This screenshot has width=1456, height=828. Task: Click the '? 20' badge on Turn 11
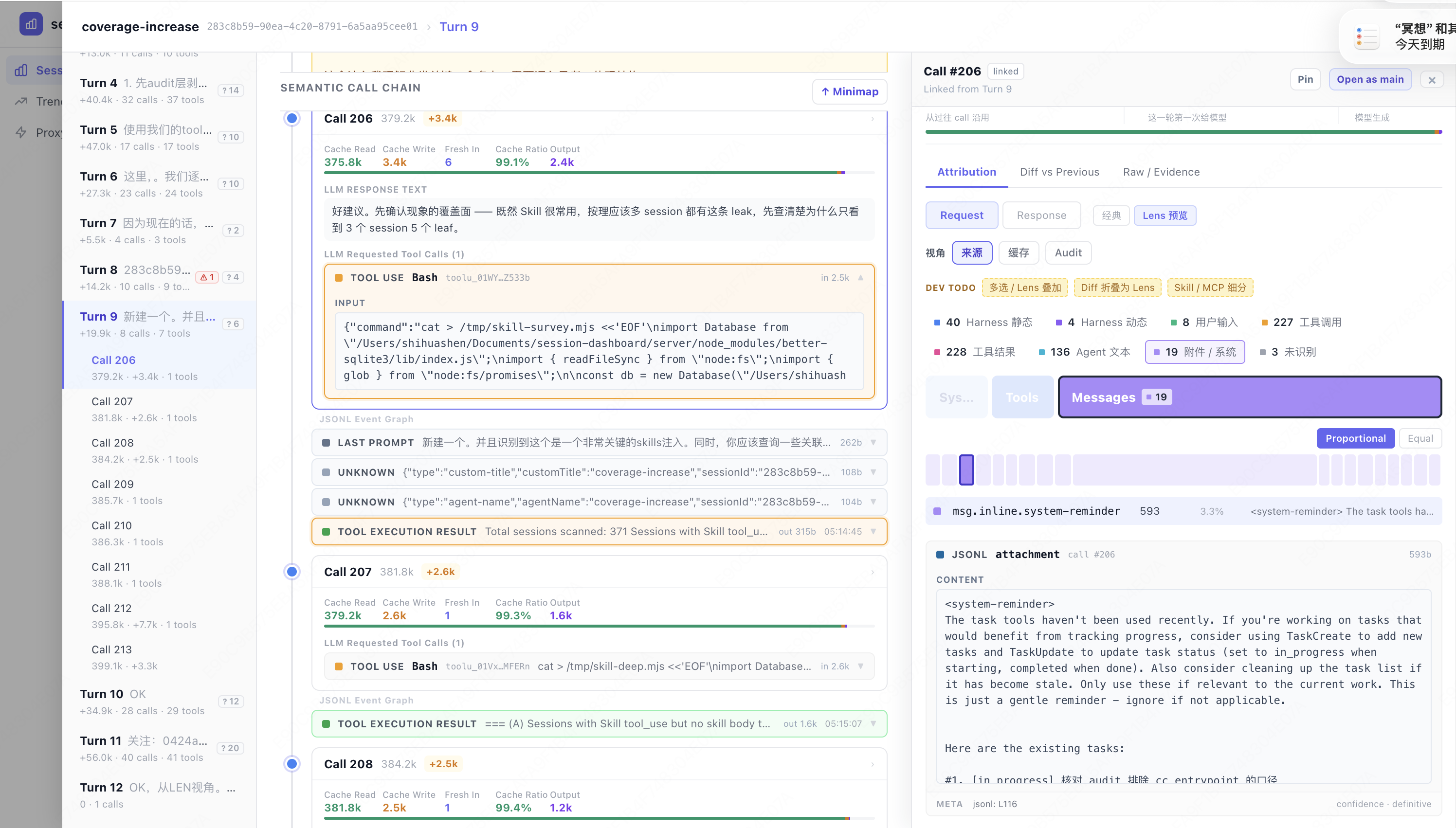pyautogui.click(x=230, y=748)
